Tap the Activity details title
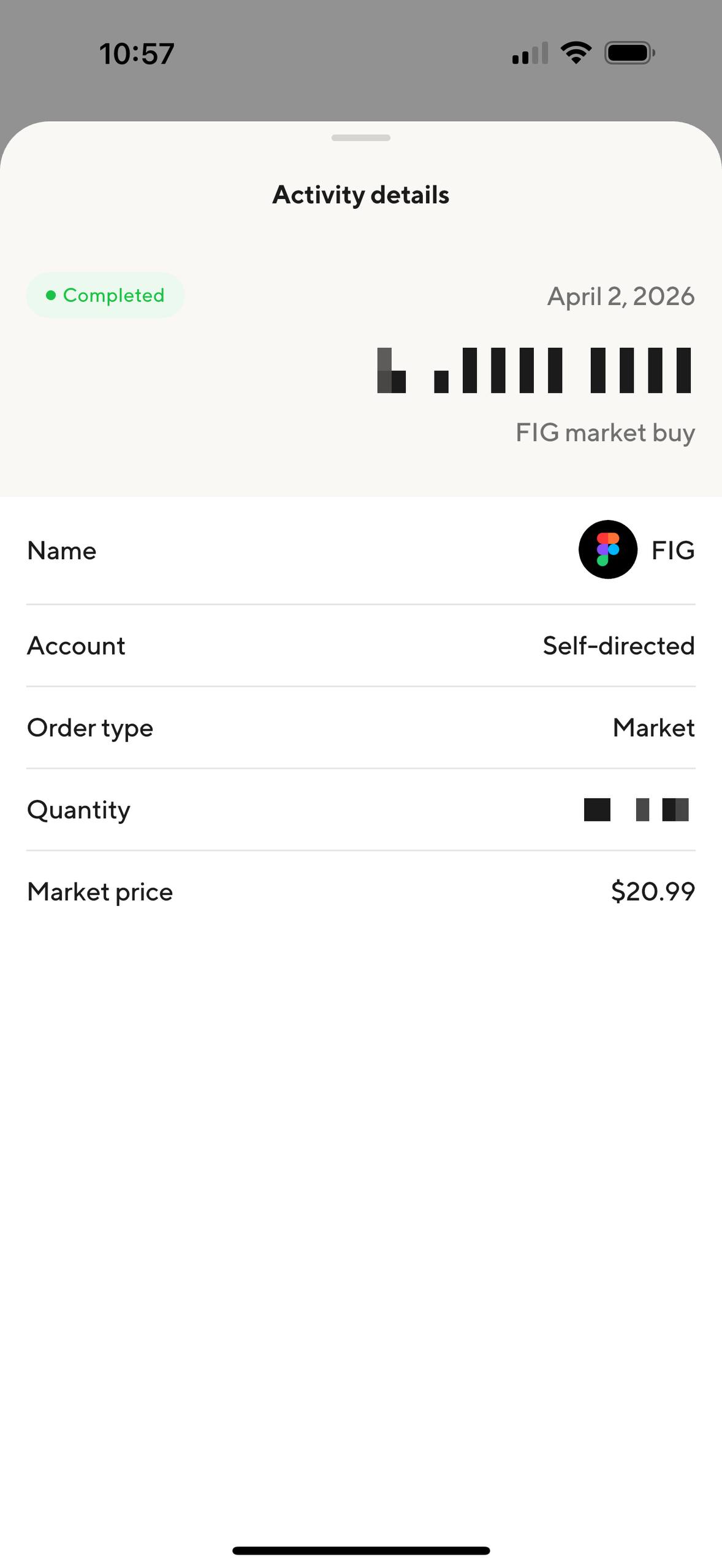The height and width of the screenshot is (1568, 722). (361, 195)
